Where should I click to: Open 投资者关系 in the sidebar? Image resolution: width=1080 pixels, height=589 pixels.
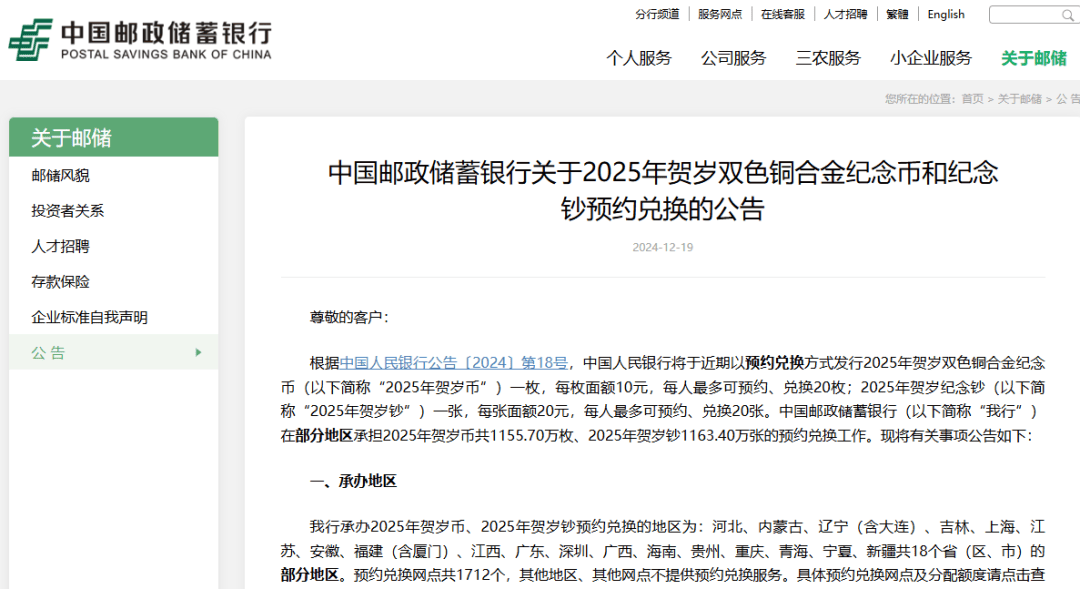tap(68, 211)
